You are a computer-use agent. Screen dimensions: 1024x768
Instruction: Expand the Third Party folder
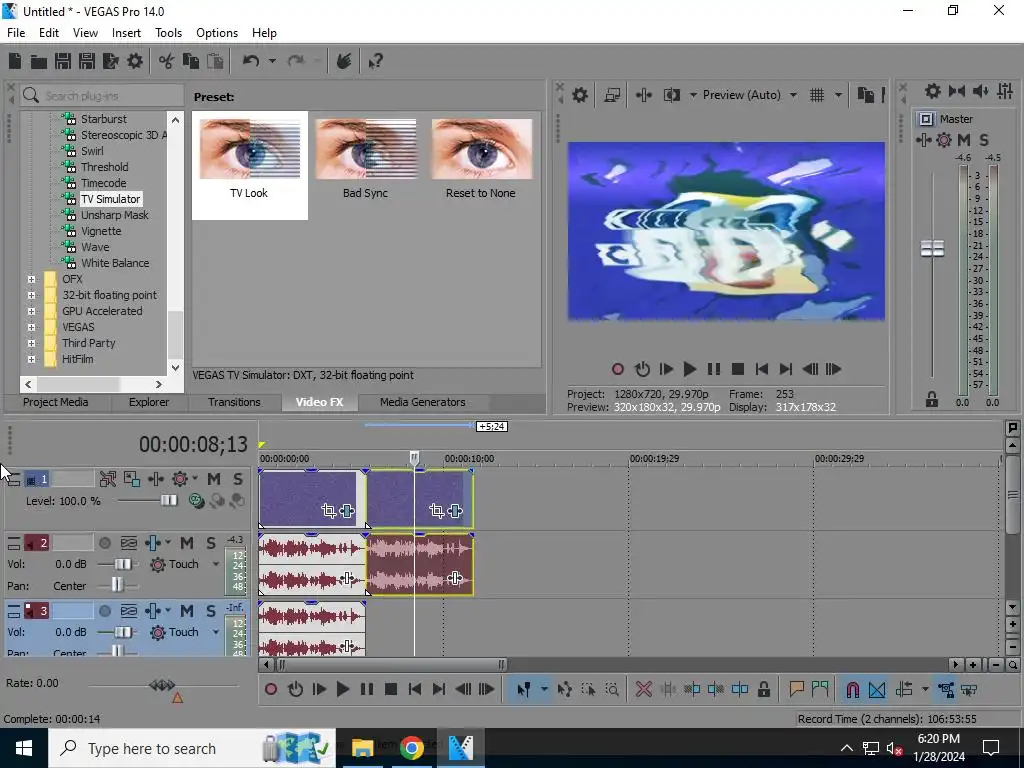[x=31, y=344]
